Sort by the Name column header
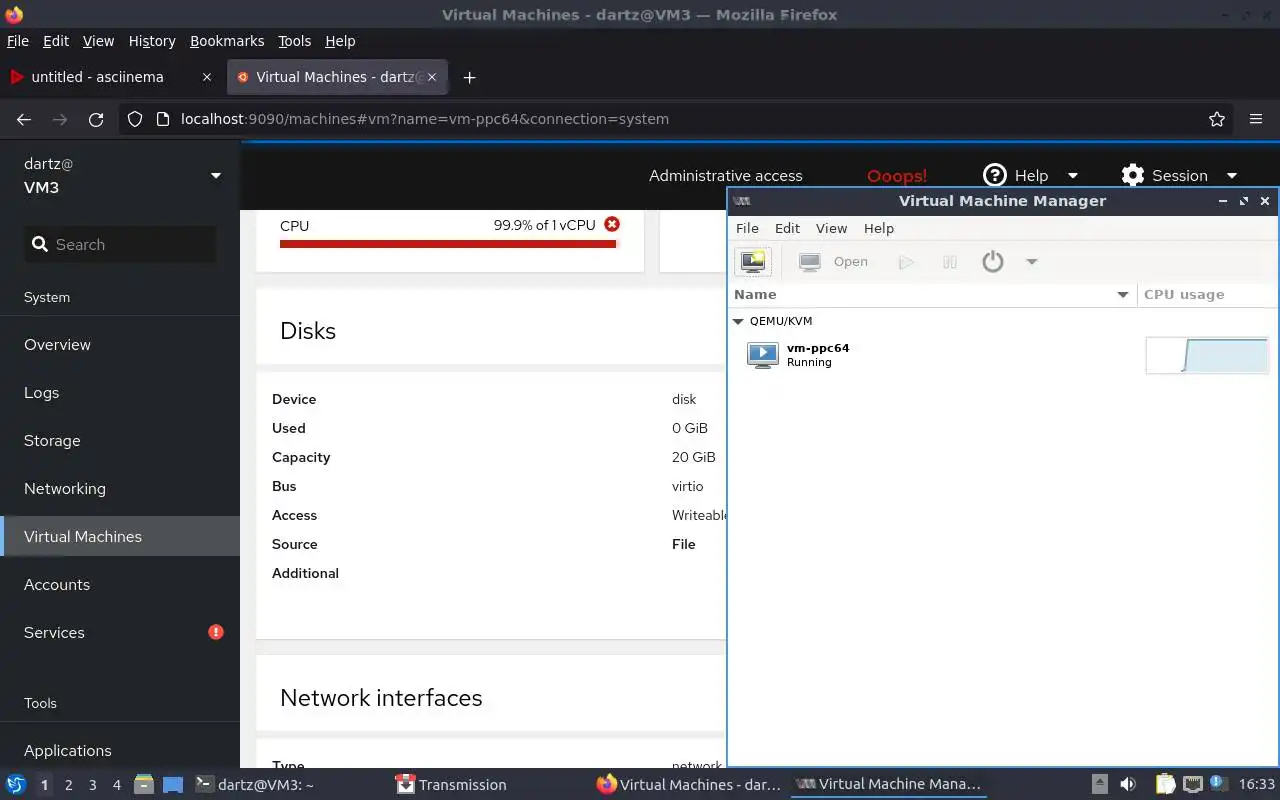Image resolution: width=1280 pixels, height=800 pixels. (932, 294)
